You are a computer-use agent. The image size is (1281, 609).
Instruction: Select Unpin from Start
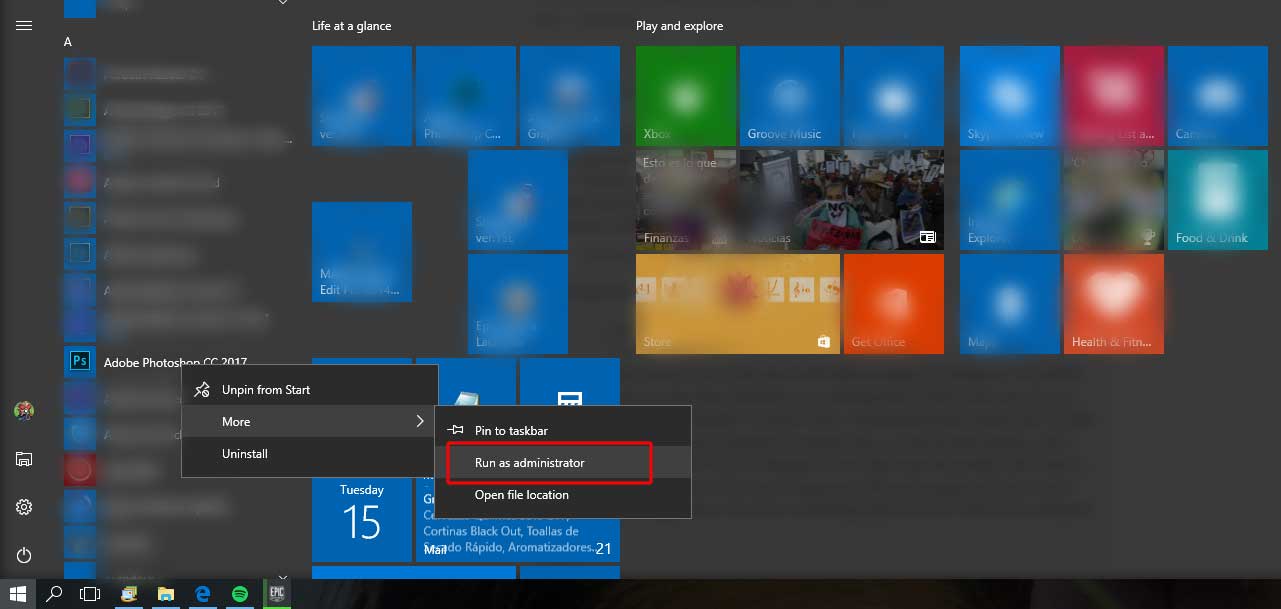pos(309,390)
